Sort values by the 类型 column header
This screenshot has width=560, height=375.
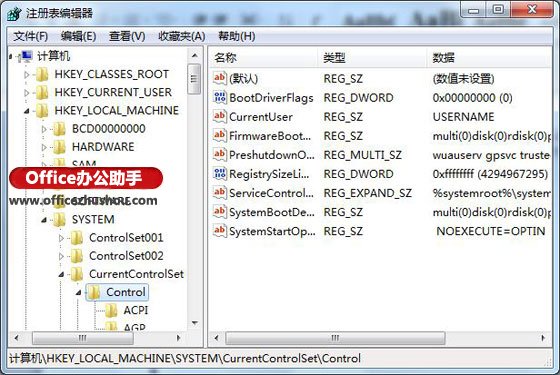click(x=372, y=58)
